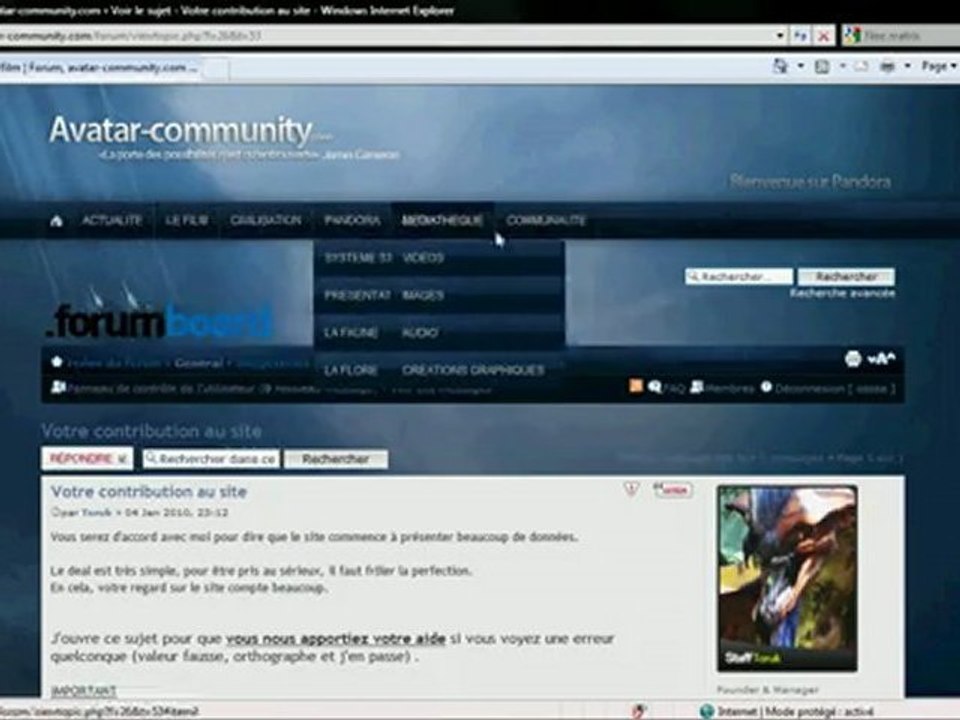Select the avatar-community.com browser tab
Image resolution: width=960 pixels, height=720 pixels.
pos(99,67)
